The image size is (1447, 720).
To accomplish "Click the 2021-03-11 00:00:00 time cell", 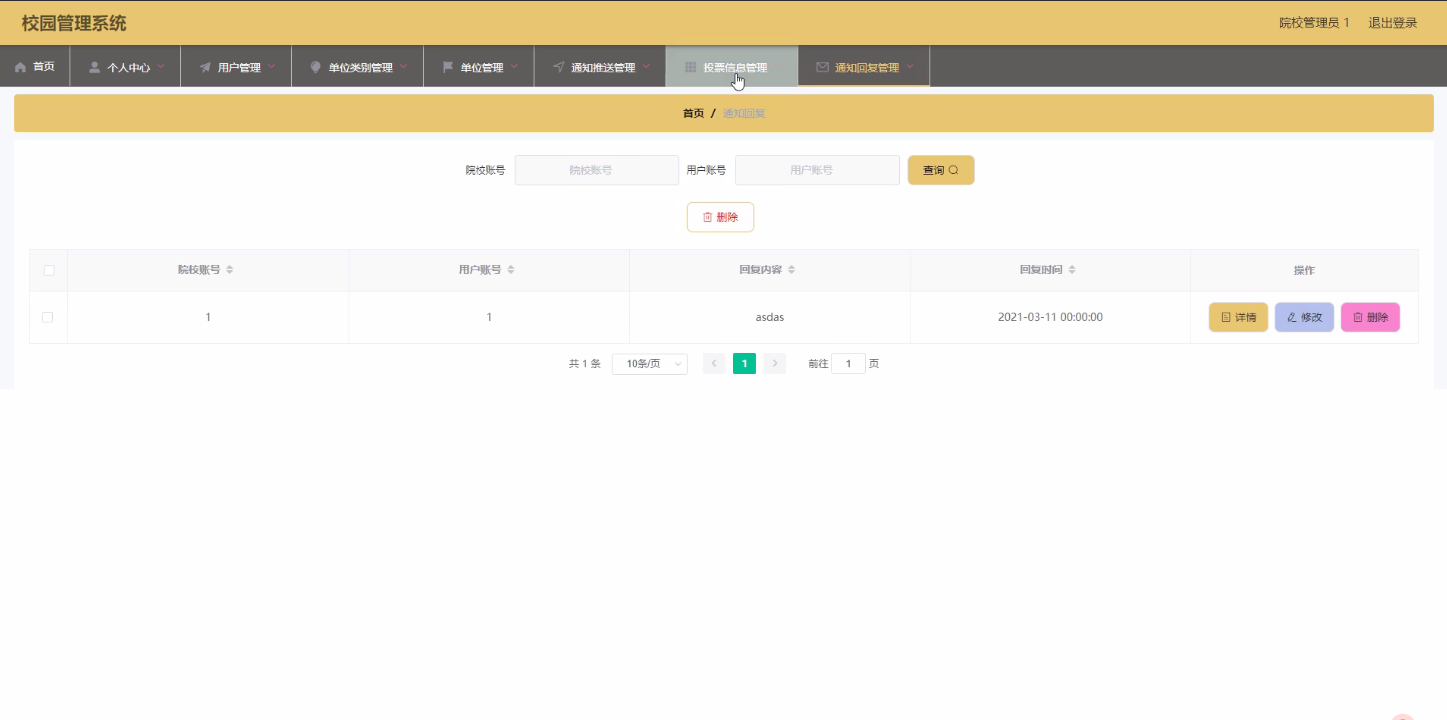I will (x=1050, y=317).
